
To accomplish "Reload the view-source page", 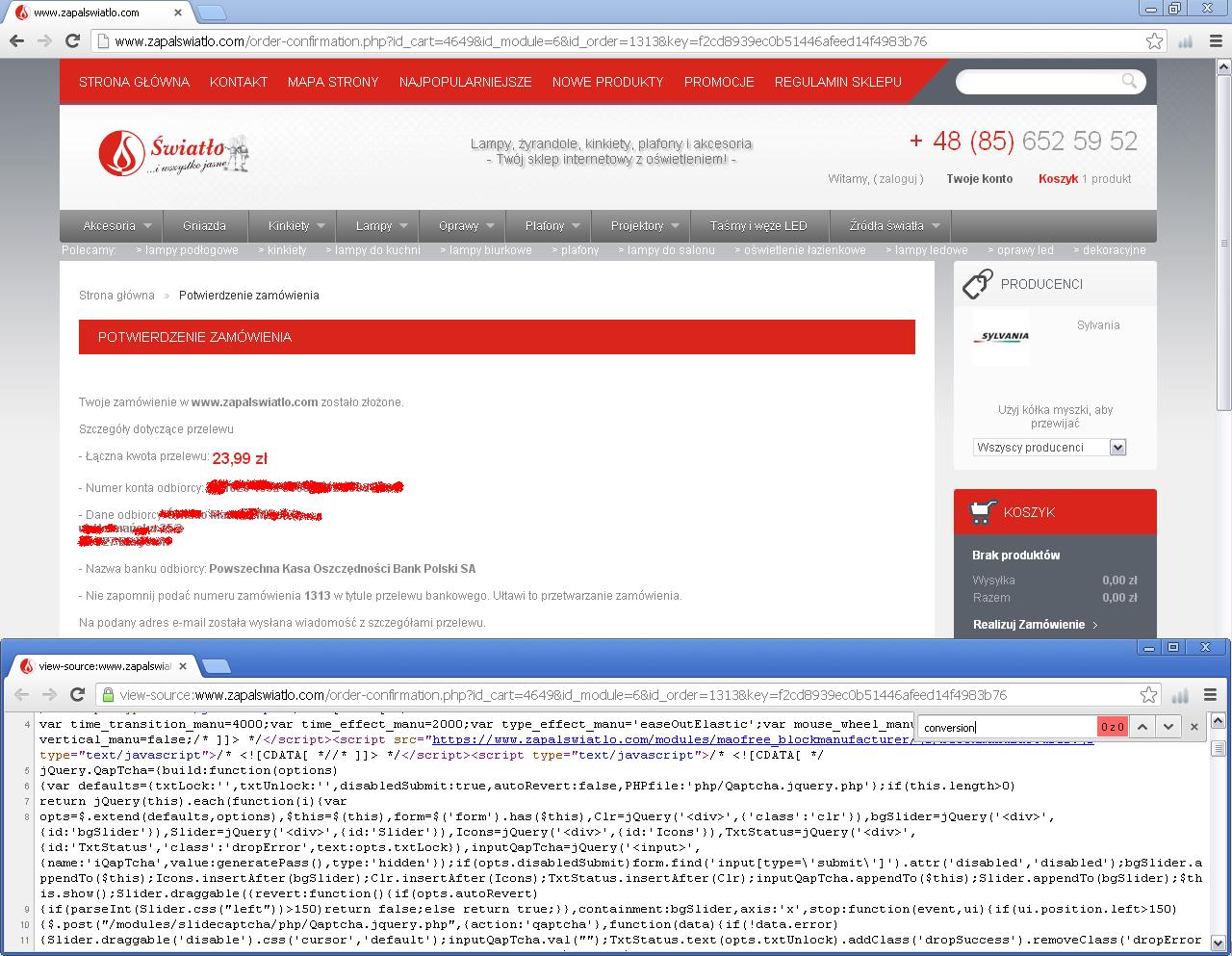I will click(x=78, y=694).
